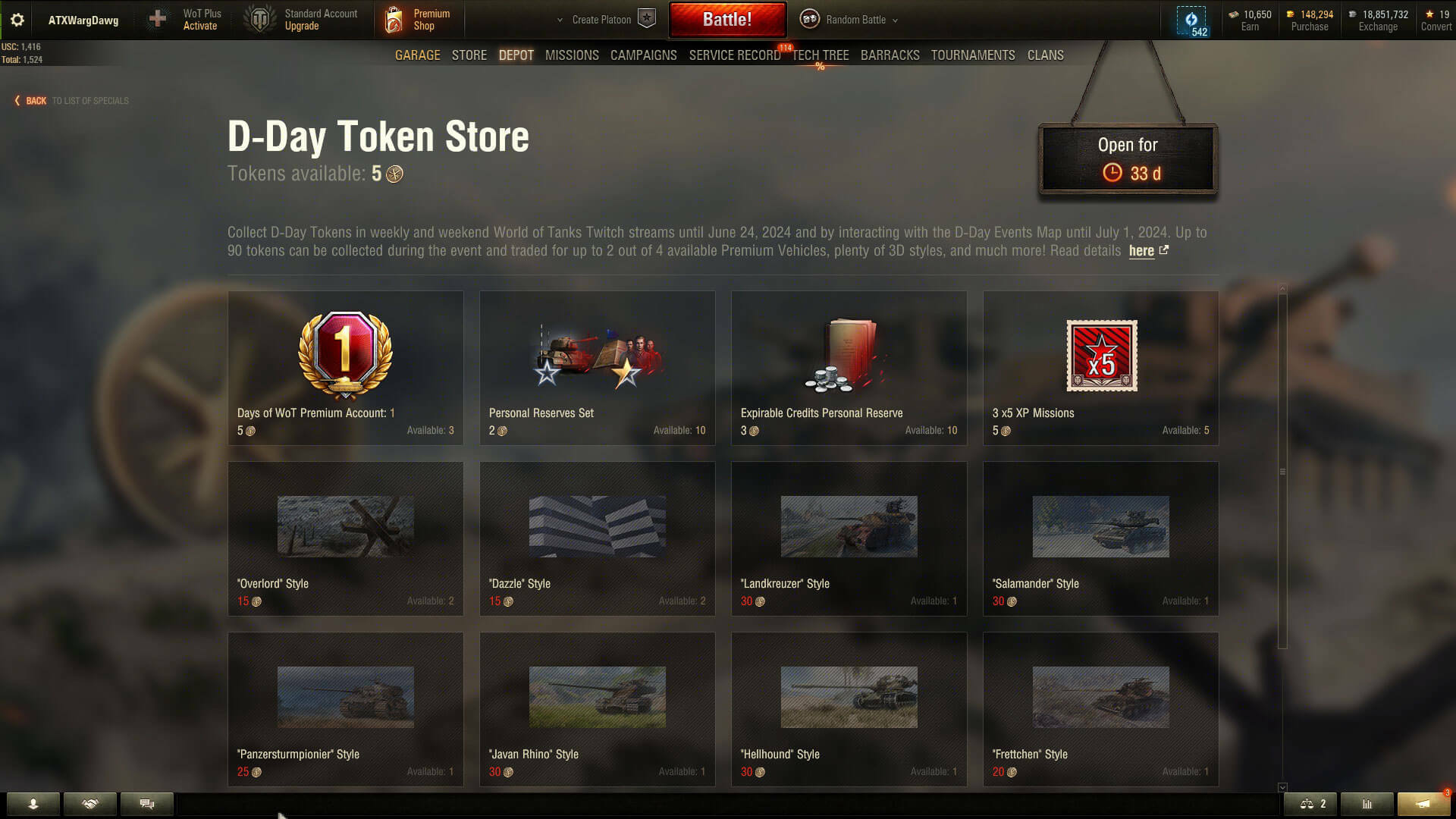
Task: Open the contacts list icon in bottom bar
Action: click(33, 804)
